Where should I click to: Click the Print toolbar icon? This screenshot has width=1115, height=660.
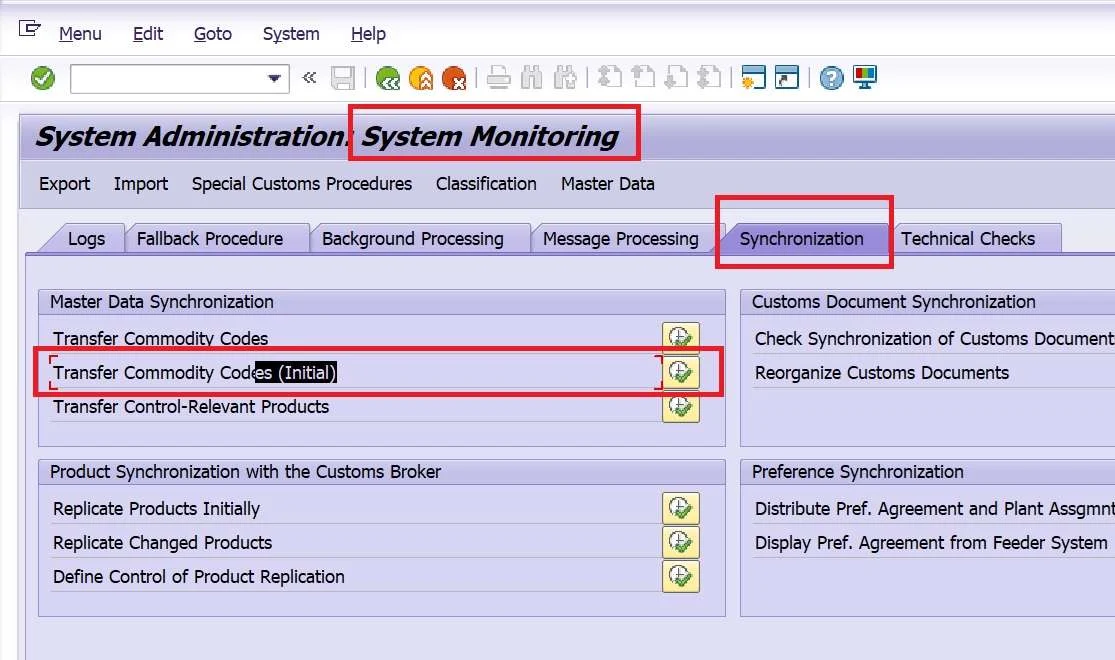pyautogui.click(x=498, y=78)
